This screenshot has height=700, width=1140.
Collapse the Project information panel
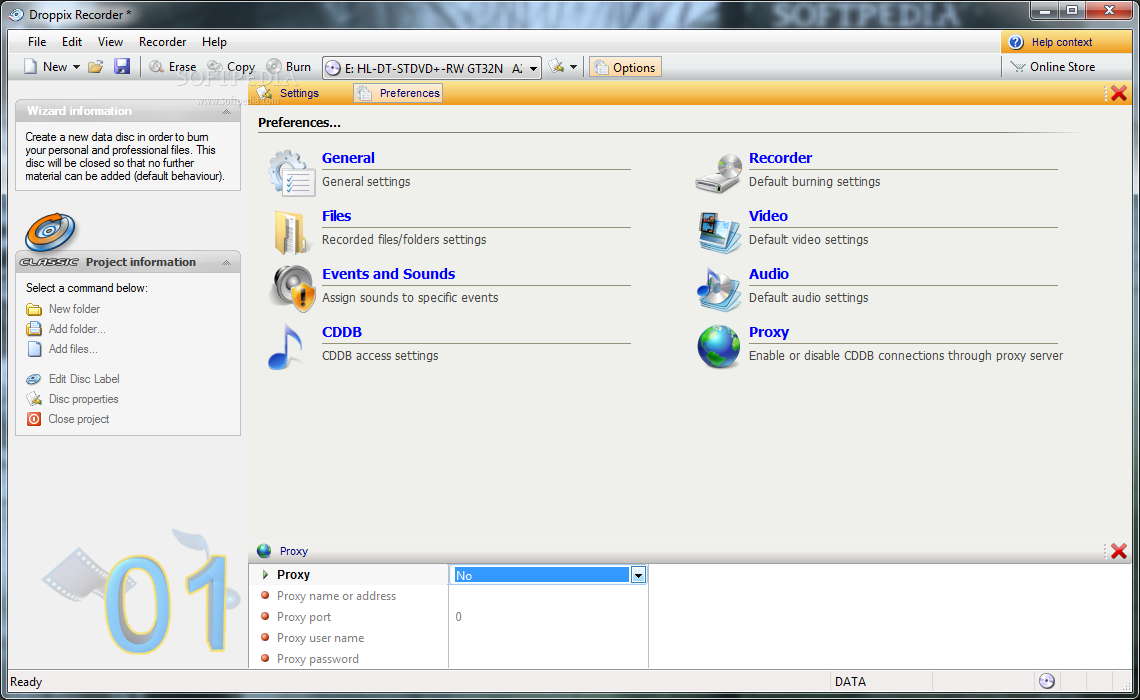[226, 262]
